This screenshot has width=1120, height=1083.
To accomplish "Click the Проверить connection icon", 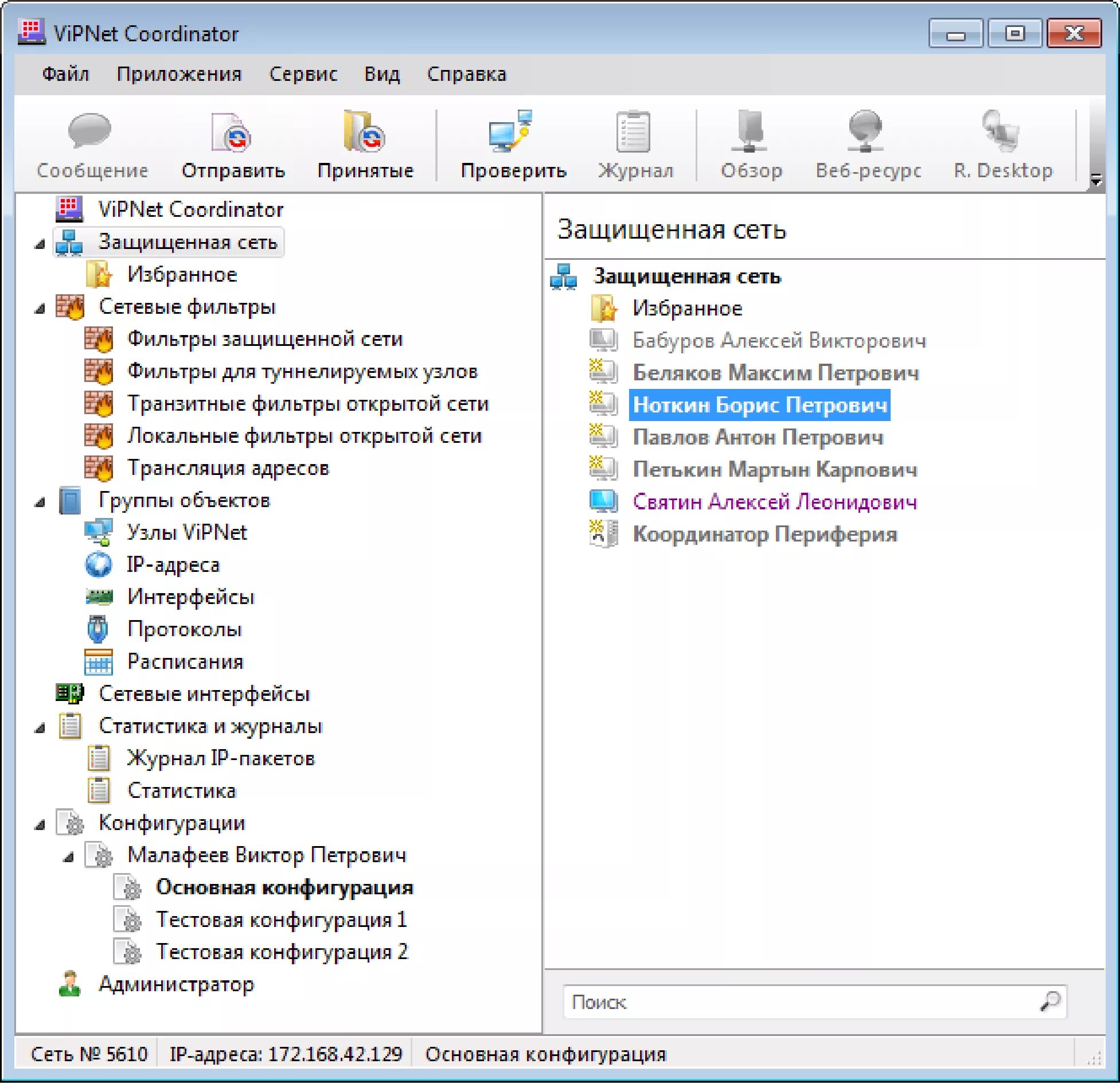I will coord(511,131).
